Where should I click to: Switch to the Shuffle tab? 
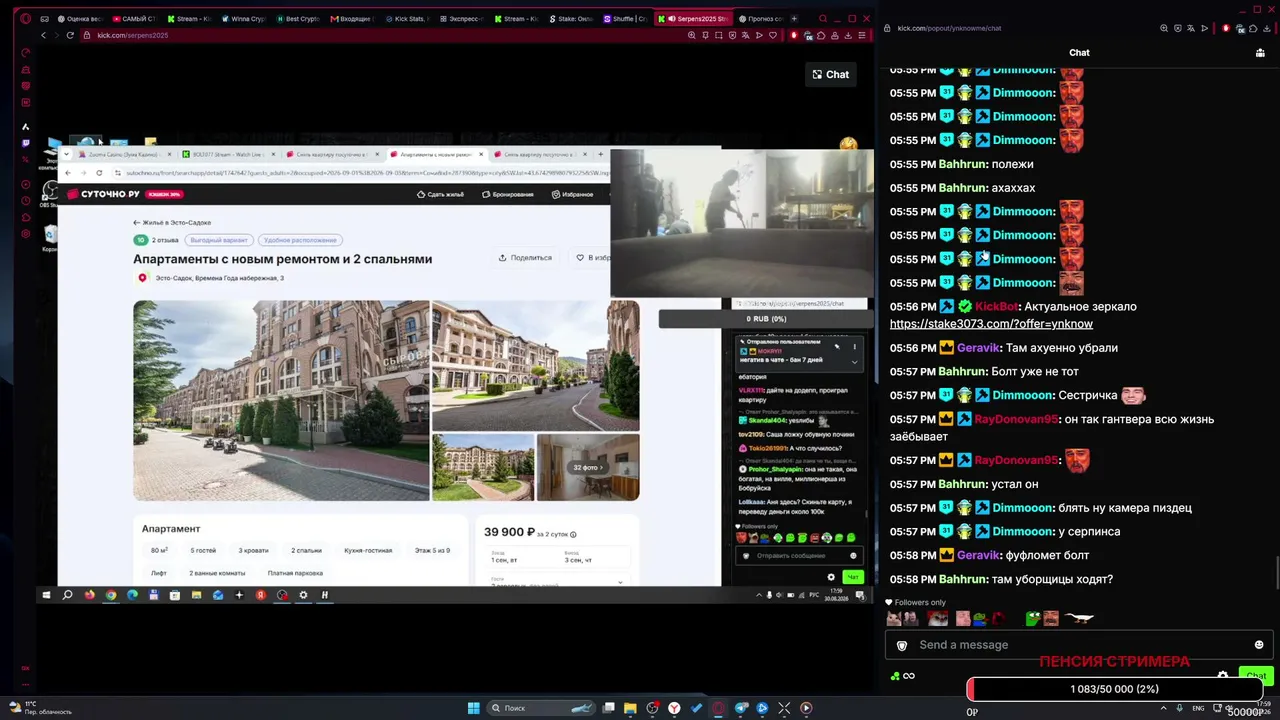(x=625, y=19)
